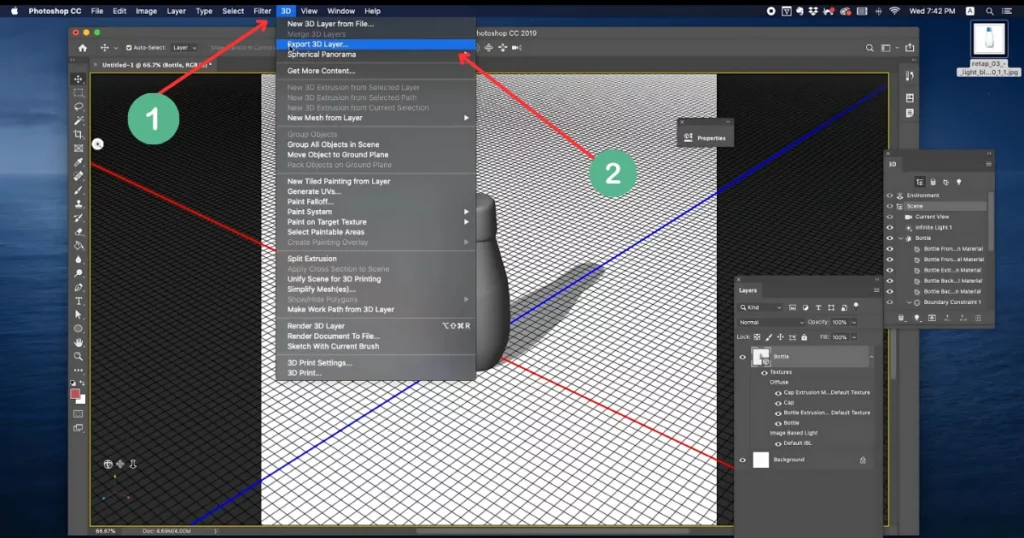The image size is (1024, 538).
Task: Select the History Brush tool
Action: [78, 218]
